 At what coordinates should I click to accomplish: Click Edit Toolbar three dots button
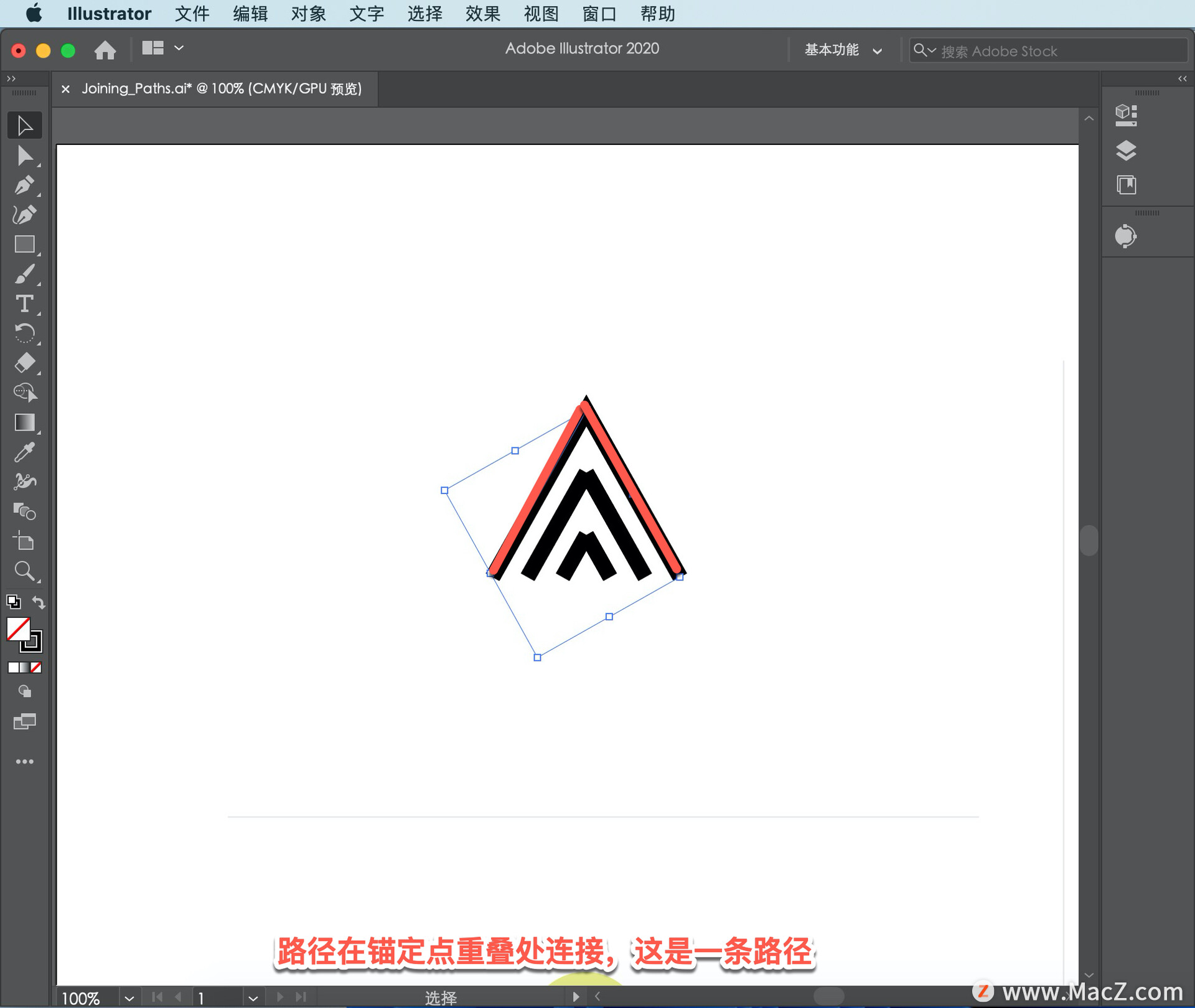coord(24,762)
